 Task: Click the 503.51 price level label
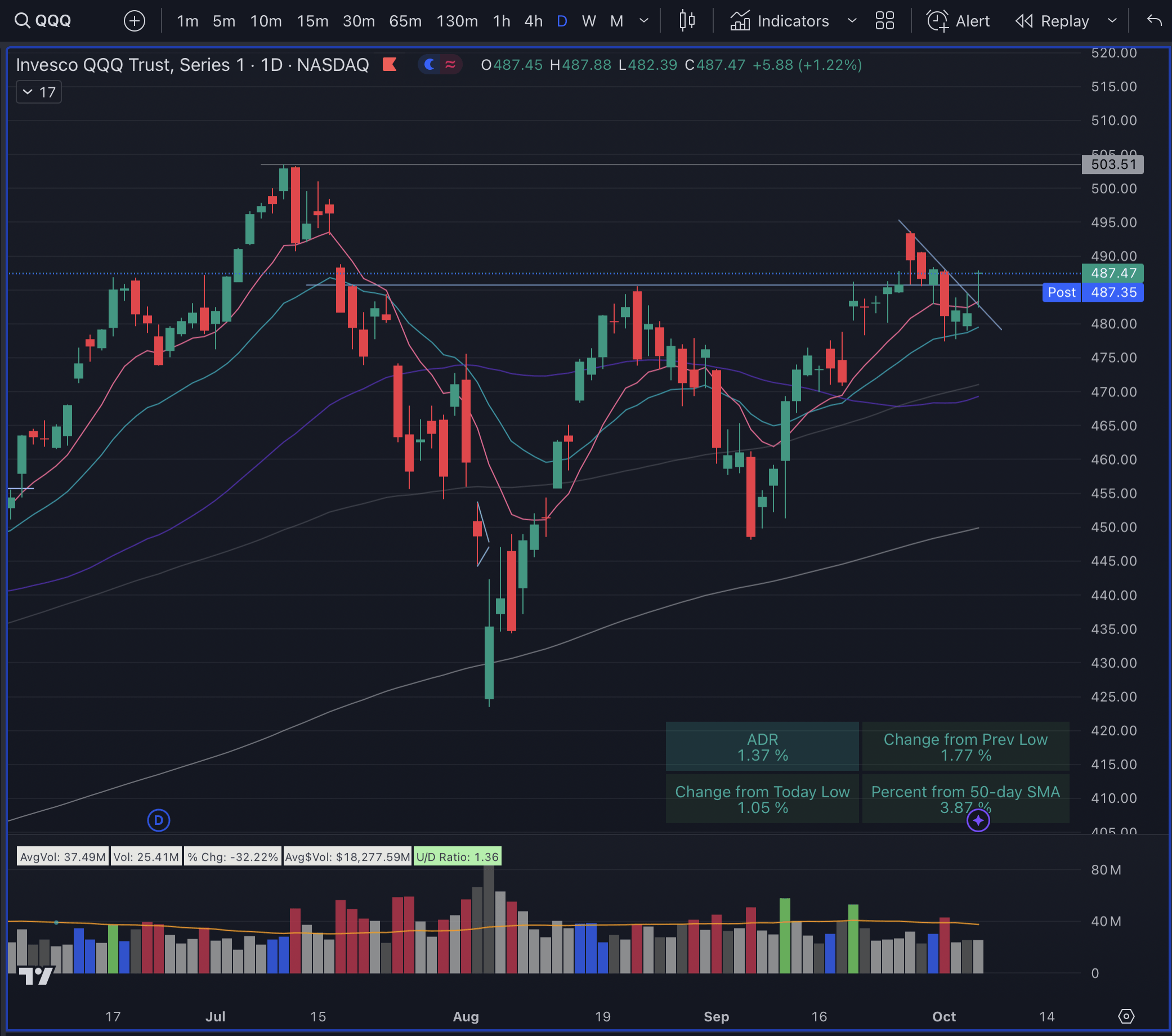click(x=1112, y=164)
